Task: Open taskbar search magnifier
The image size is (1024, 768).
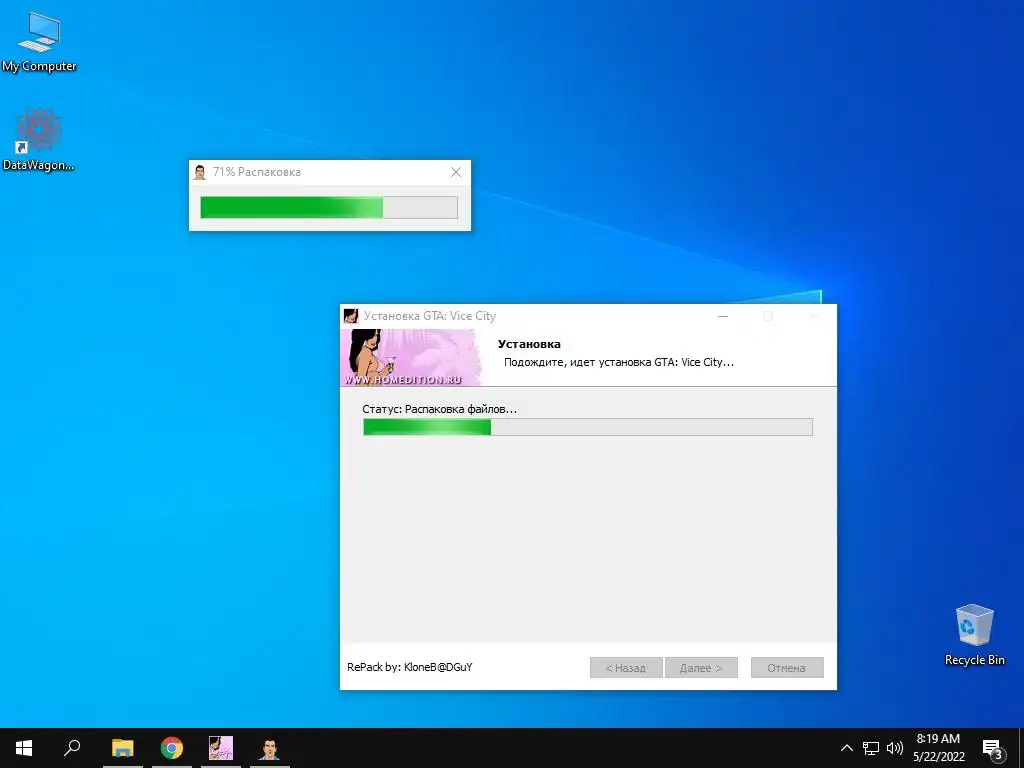Action: (x=72, y=748)
